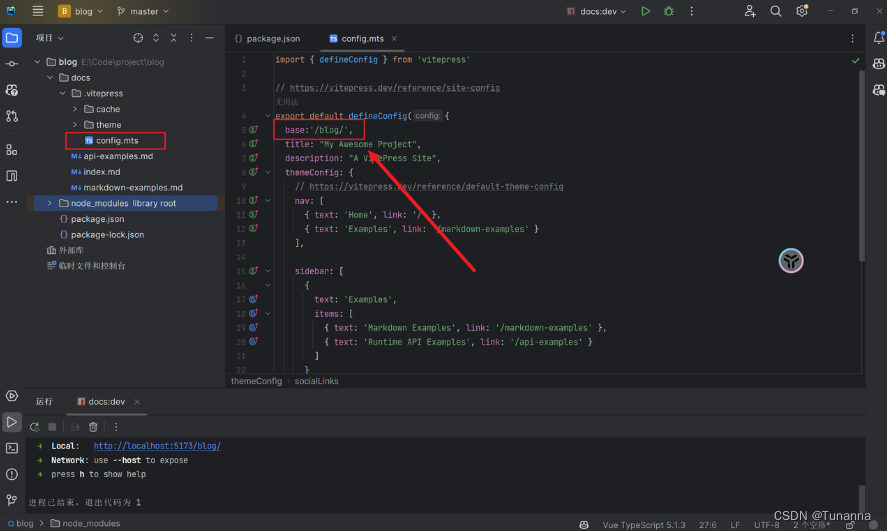Viewport: 887px width, 531px height.
Task: Hide the project tool window
Action: pyautogui.click(x=209, y=38)
